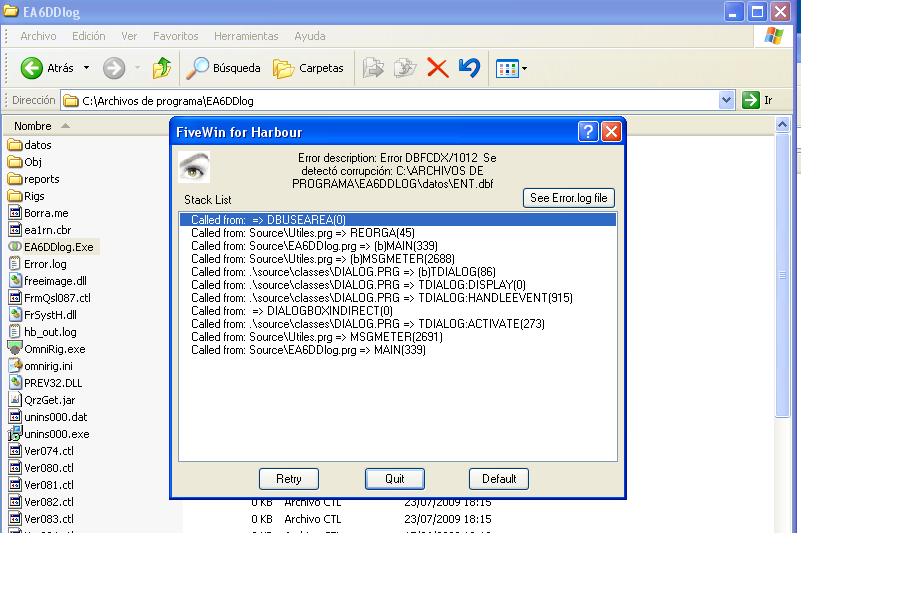This screenshot has width=903, height=600.
Task: Open the Búsqueda search tool
Action: pyautogui.click(x=223, y=68)
